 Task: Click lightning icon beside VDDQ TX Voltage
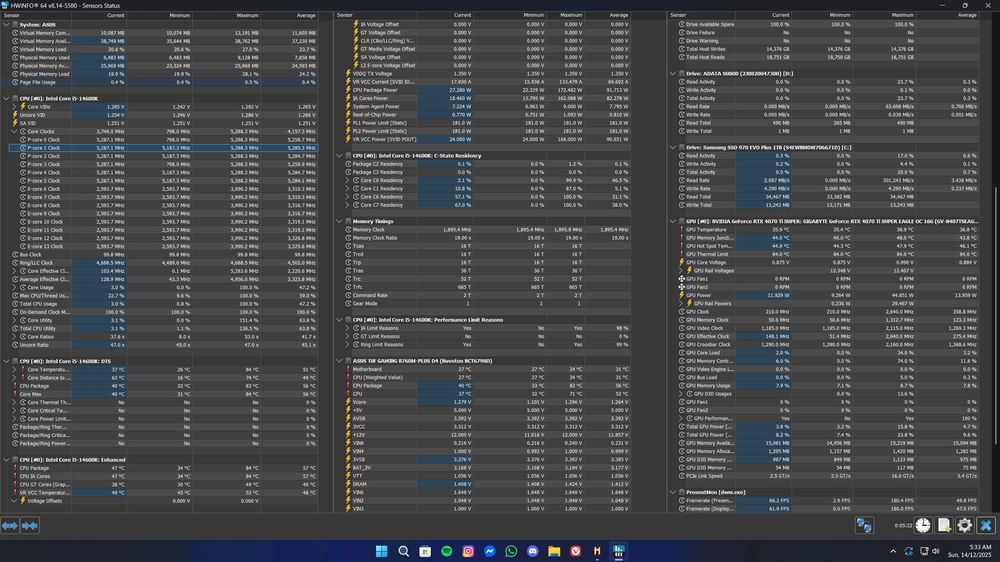pyautogui.click(x=348, y=73)
